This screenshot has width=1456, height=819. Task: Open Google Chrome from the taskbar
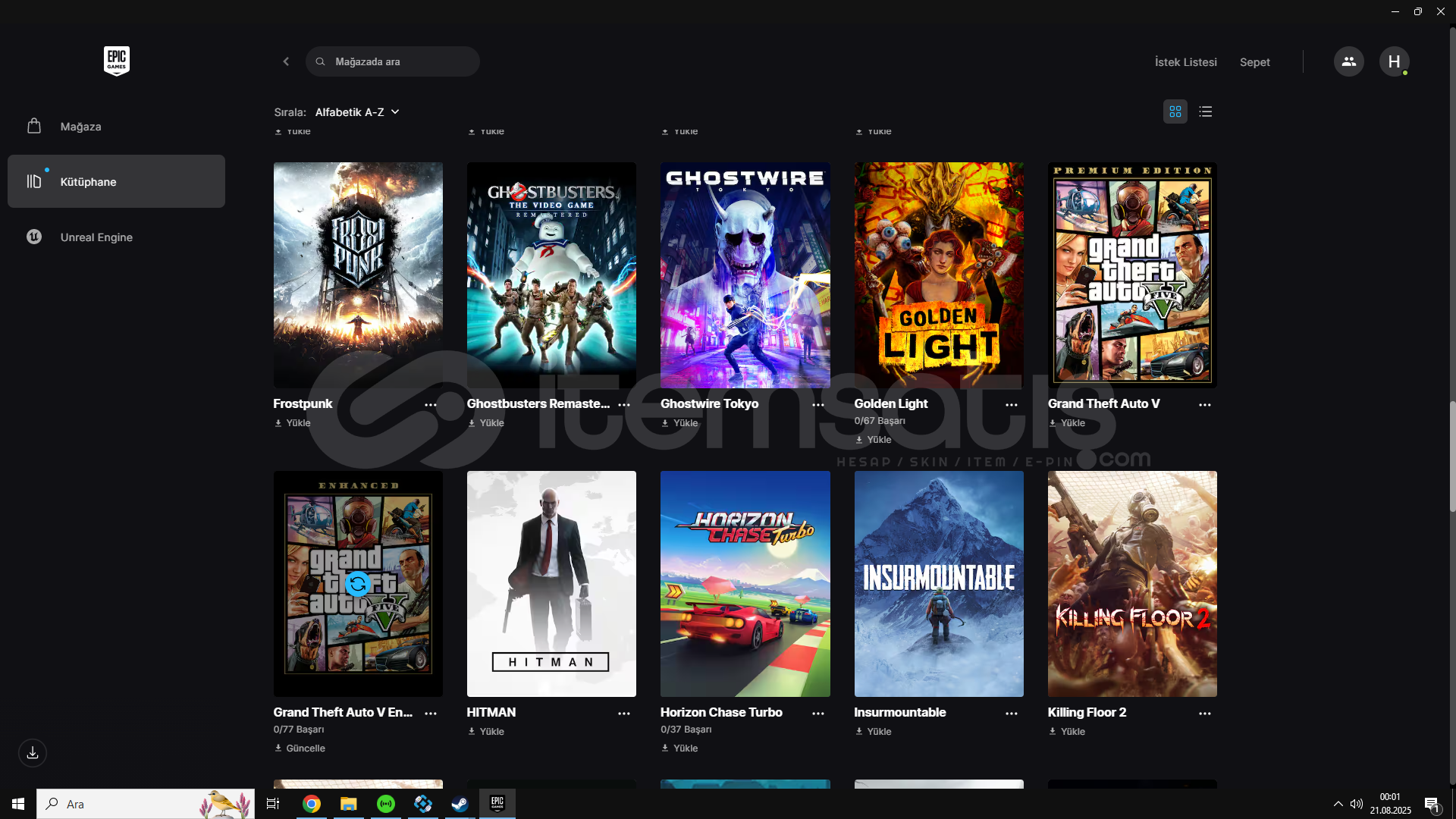click(x=311, y=804)
